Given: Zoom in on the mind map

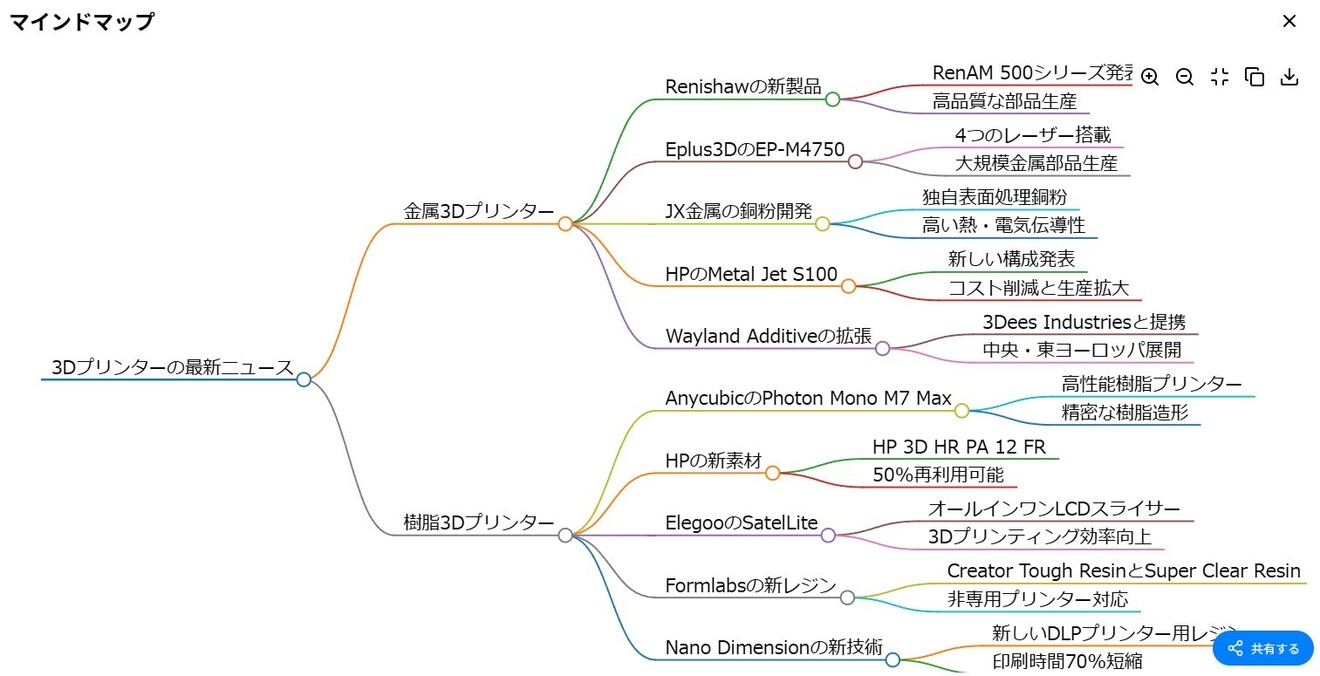Looking at the screenshot, I should pyautogui.click(x=1150, y=77).
